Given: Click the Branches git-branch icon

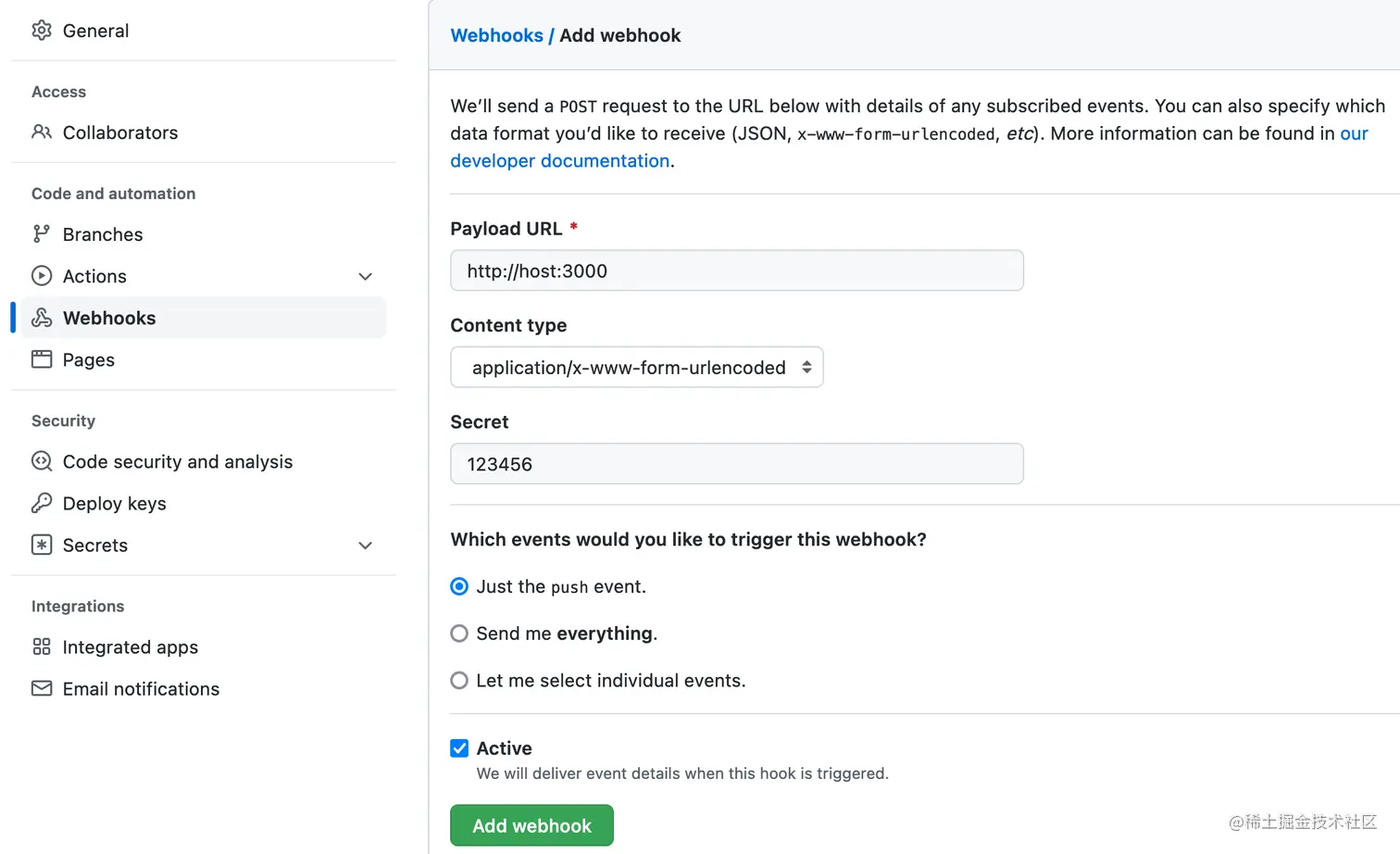Looking at the screenshot, I should (42, 234).
